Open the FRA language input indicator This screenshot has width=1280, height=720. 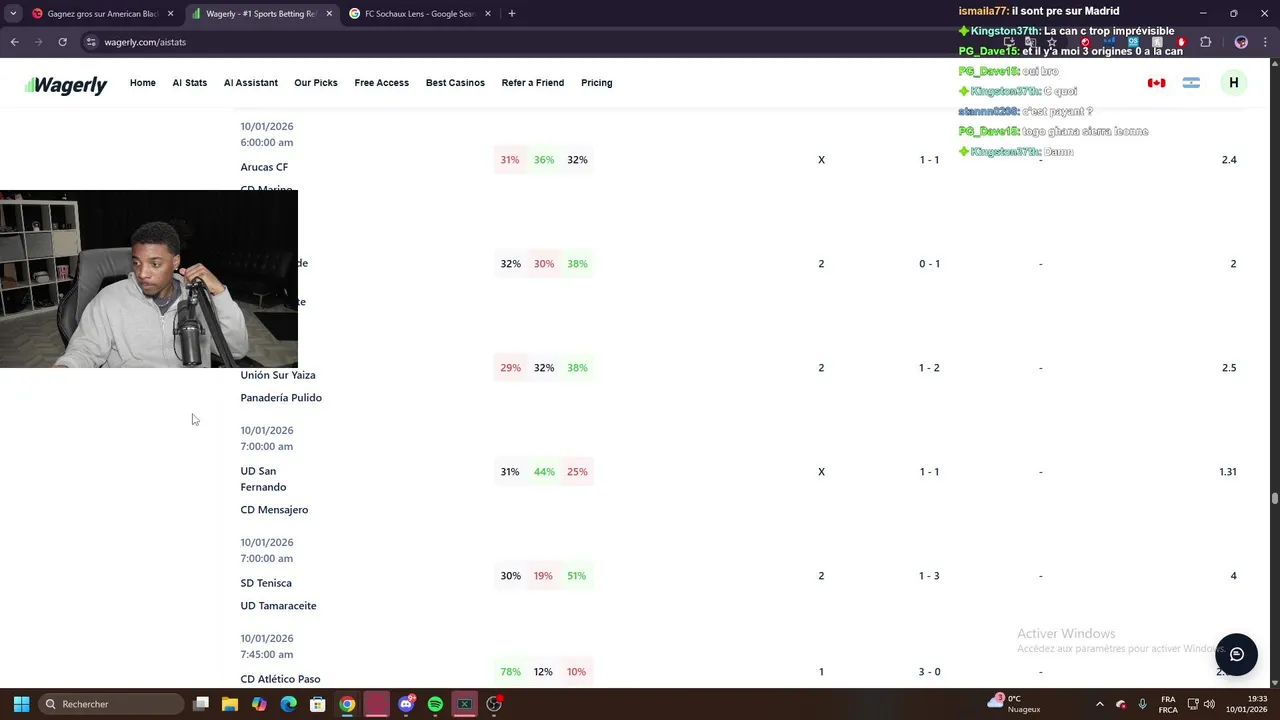tap(1168, 704)
